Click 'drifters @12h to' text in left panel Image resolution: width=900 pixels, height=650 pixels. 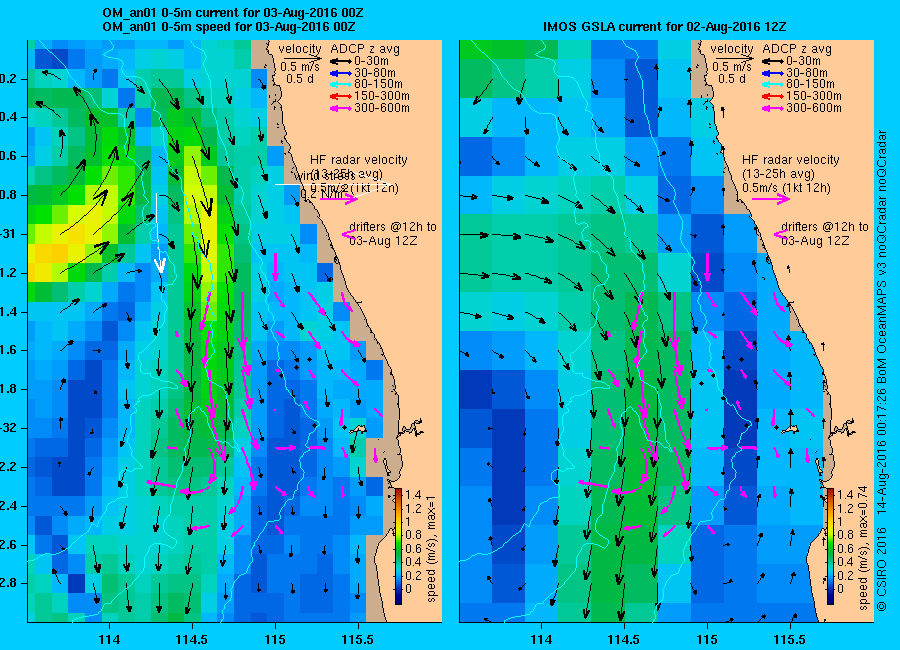392,227
